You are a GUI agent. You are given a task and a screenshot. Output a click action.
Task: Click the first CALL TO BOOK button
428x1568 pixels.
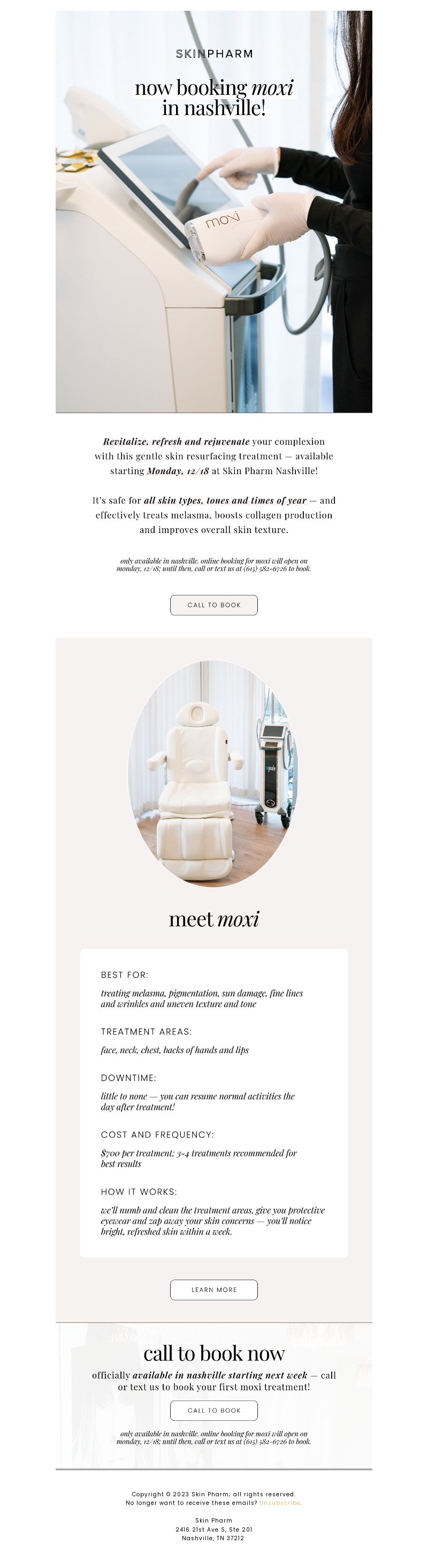point(213,605)
